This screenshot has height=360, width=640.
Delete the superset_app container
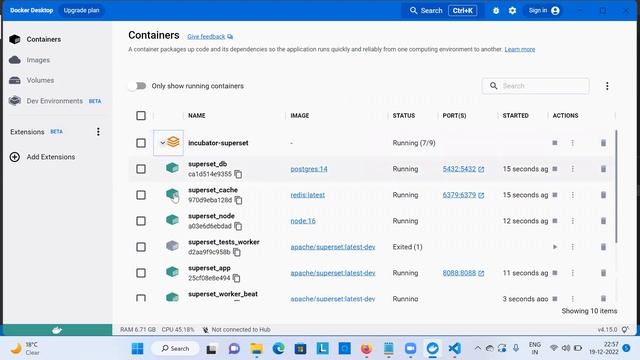click(603, 273)
